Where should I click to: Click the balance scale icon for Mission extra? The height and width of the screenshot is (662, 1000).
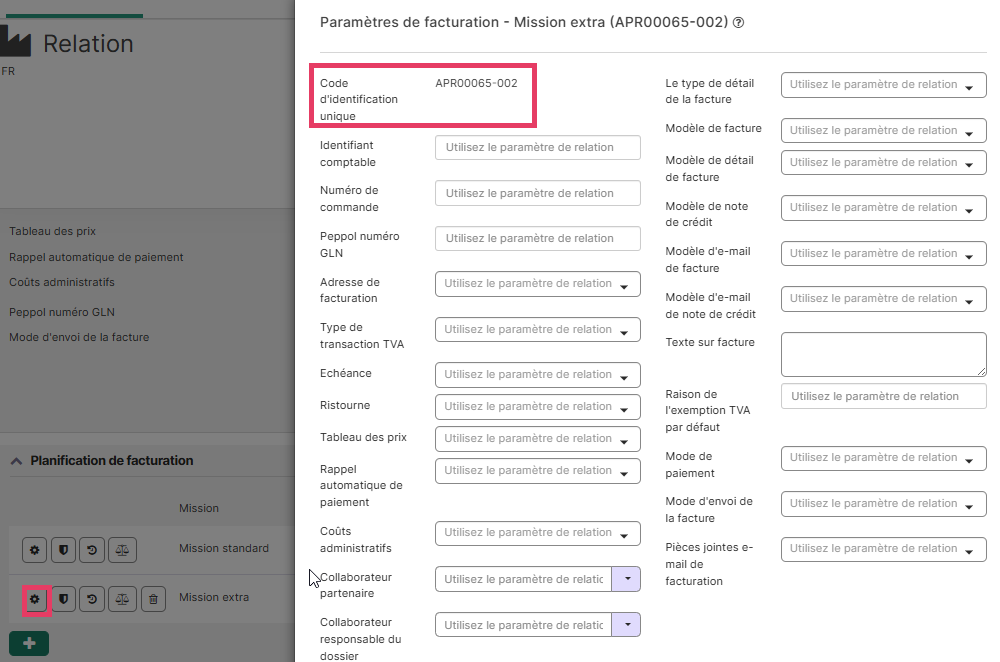pos(122,599)
